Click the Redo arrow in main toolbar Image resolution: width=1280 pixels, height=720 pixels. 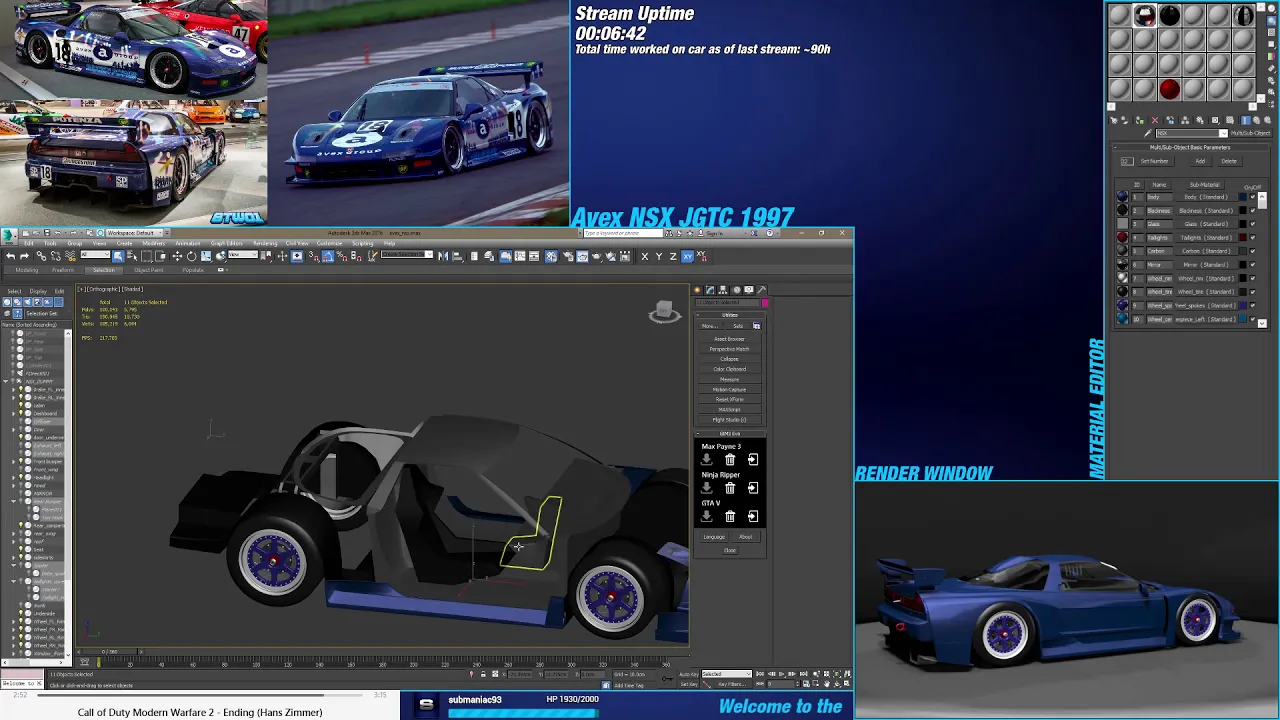tap(24, 256)
